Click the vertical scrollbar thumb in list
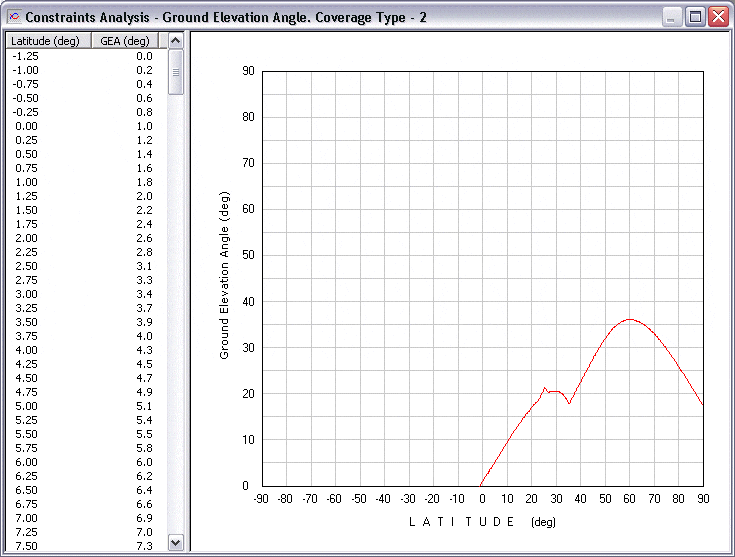The height and width of the screenshot is (557, 735). (176, 72)
